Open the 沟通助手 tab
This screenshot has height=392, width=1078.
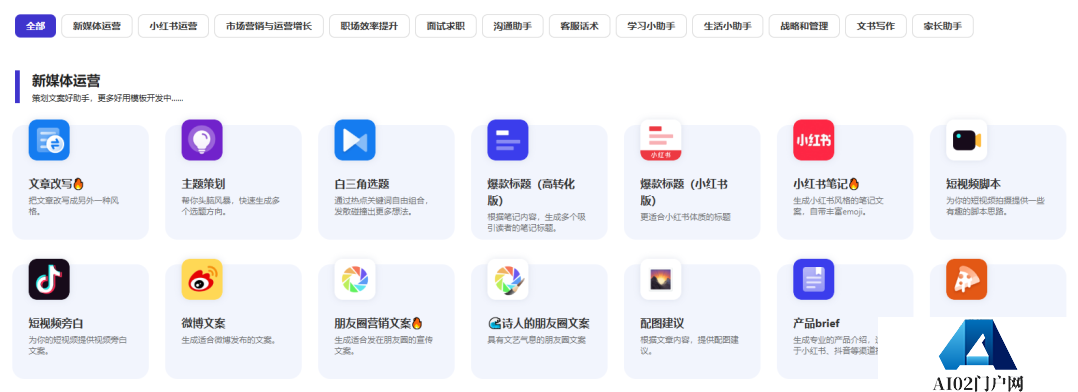coord(512,26)
